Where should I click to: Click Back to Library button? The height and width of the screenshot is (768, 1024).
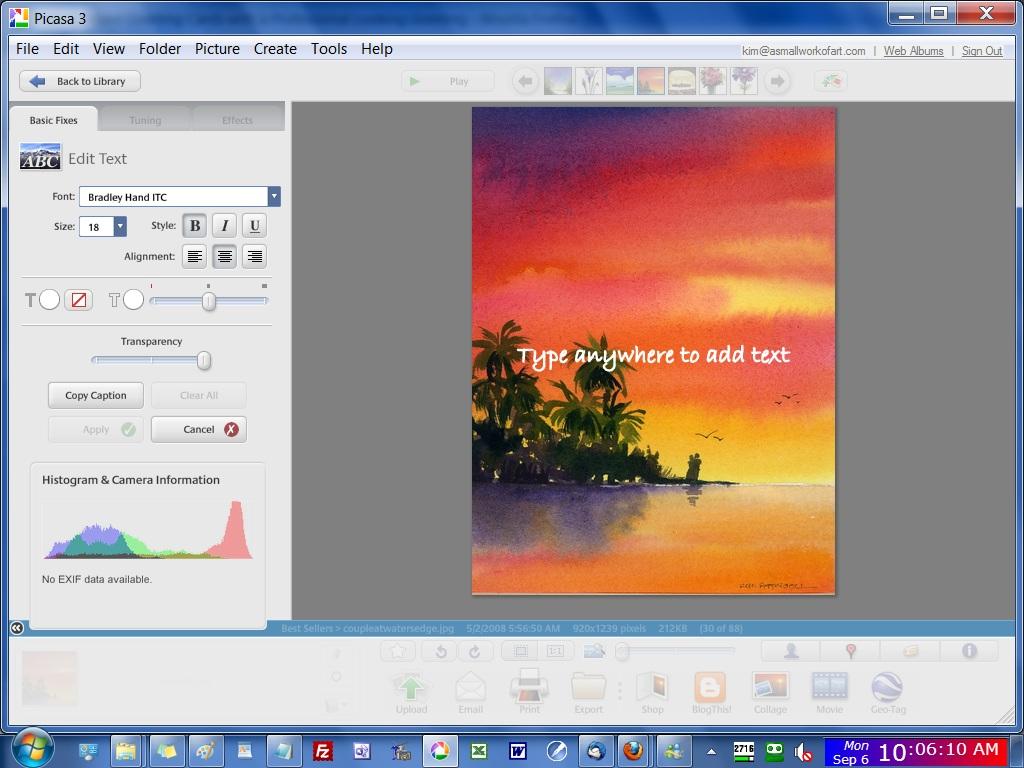[x=80, y=81]
